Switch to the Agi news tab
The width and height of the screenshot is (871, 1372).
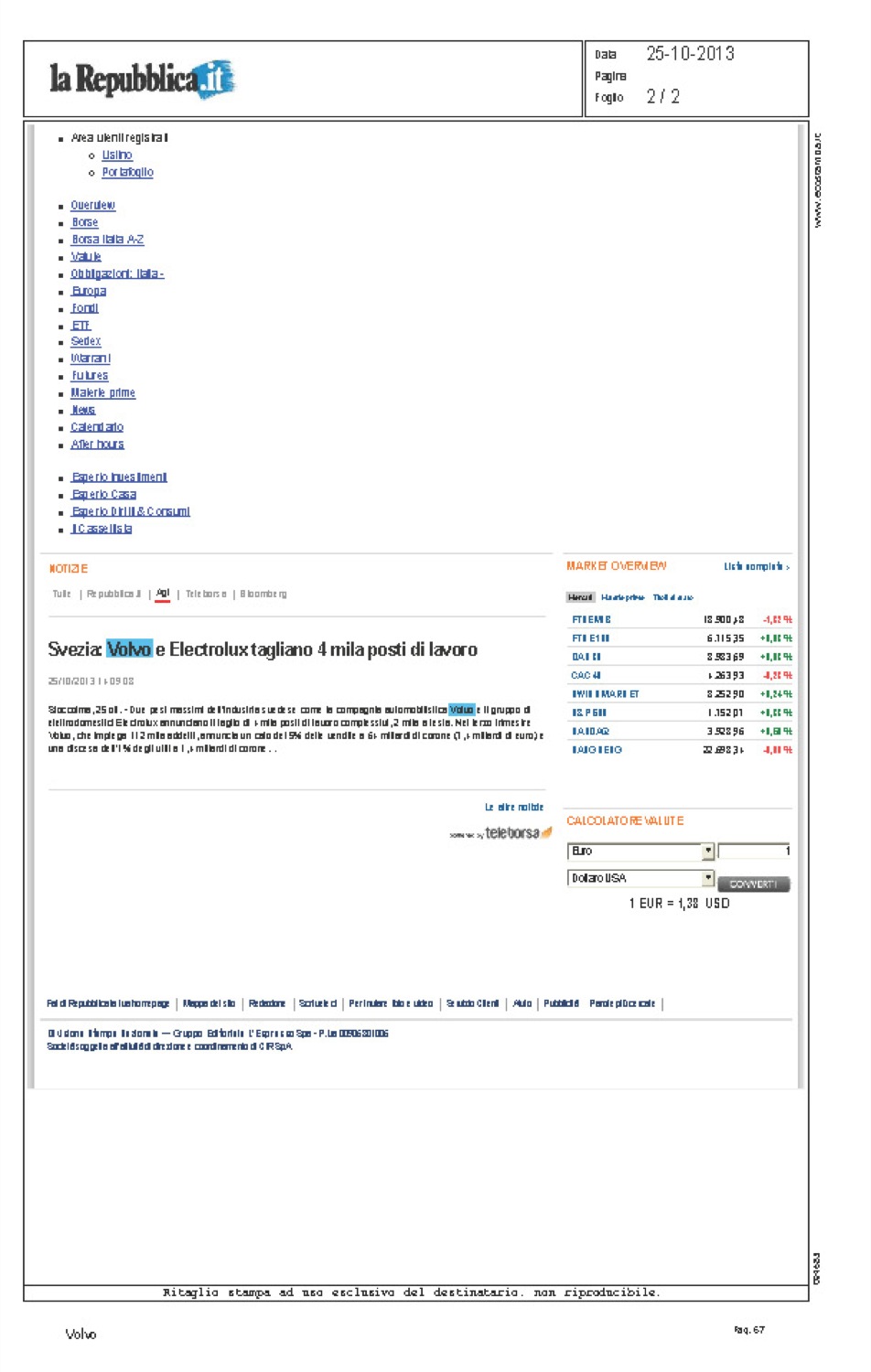point(163,594)
